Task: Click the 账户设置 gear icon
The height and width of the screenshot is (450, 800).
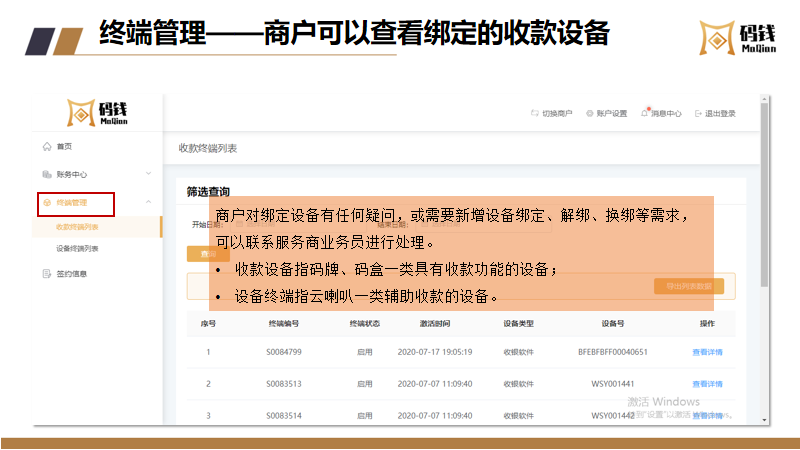Action: coord(589,114)
